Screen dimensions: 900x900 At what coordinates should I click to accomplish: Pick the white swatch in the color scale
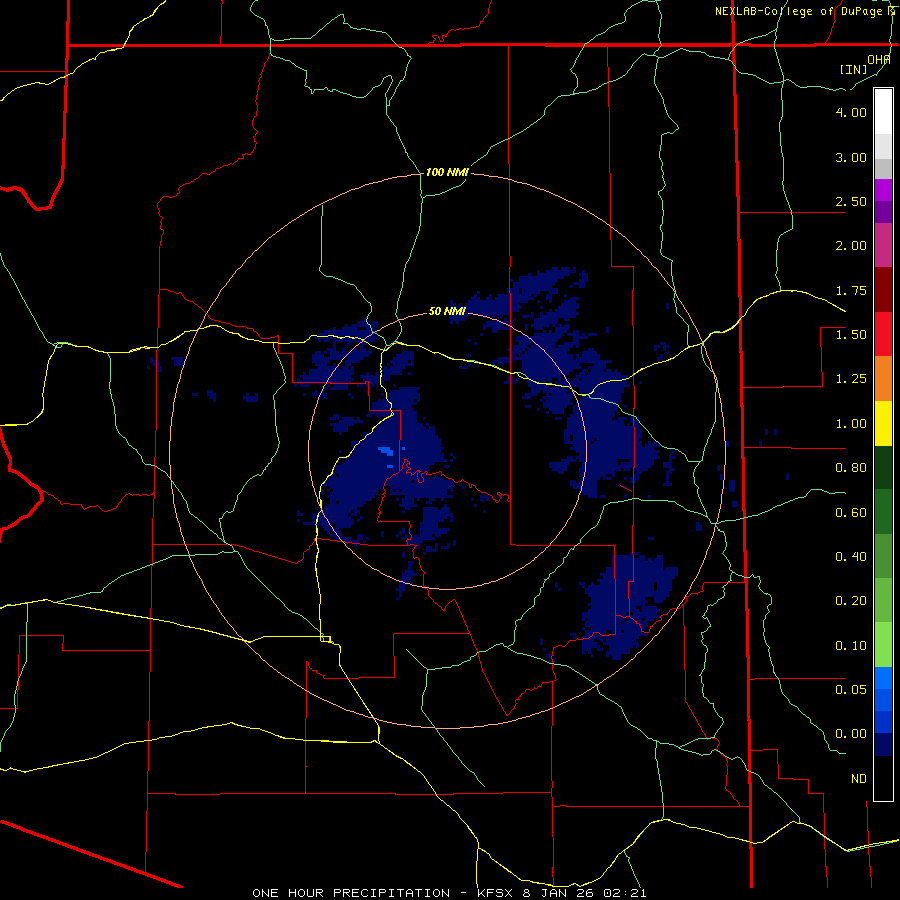click(x=883, y=112)
